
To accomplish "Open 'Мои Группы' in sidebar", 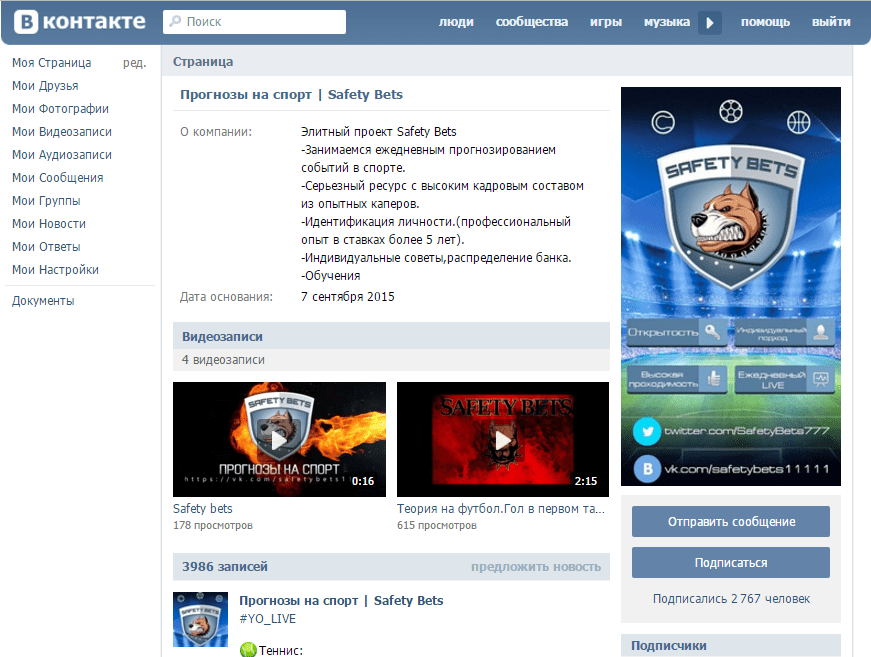I will 46,200.
